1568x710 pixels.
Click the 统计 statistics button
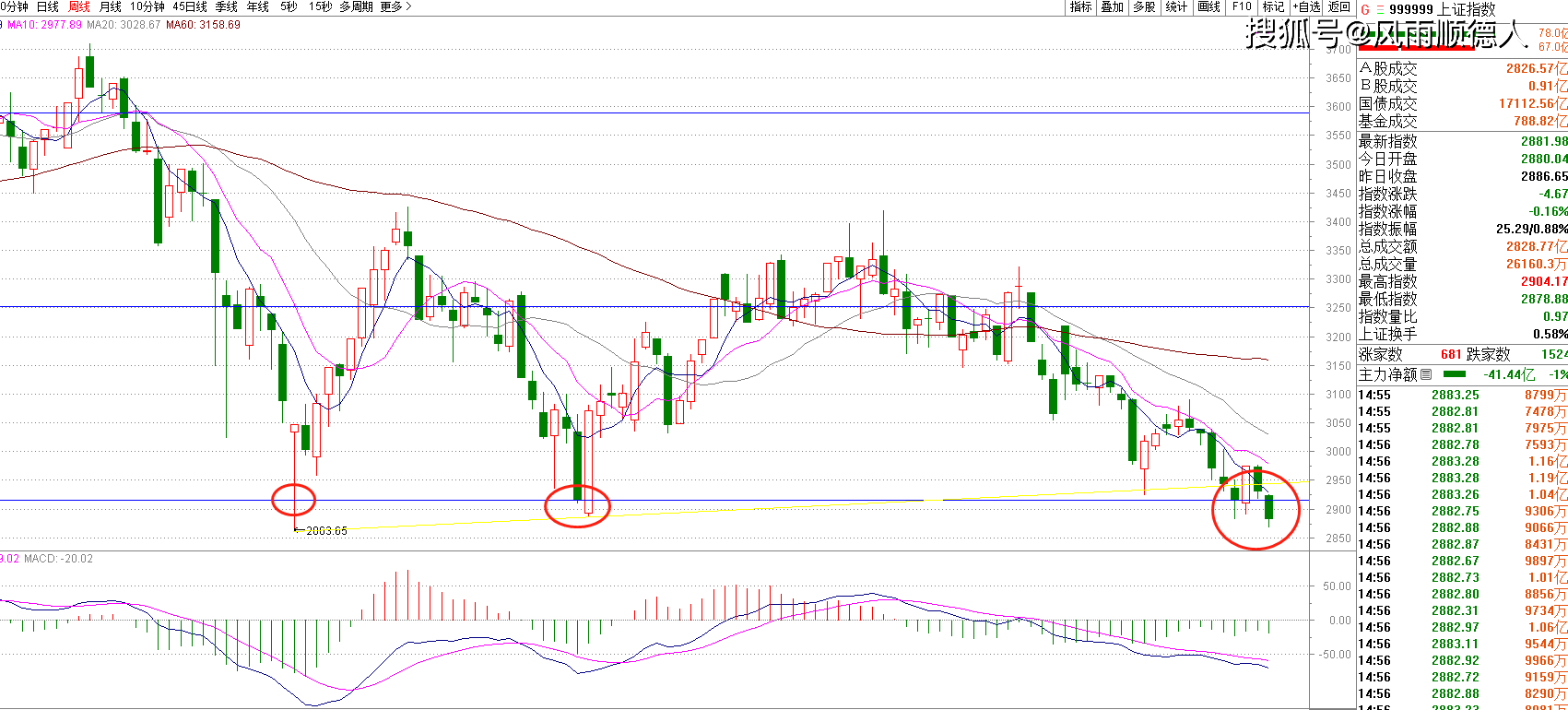1176,6
